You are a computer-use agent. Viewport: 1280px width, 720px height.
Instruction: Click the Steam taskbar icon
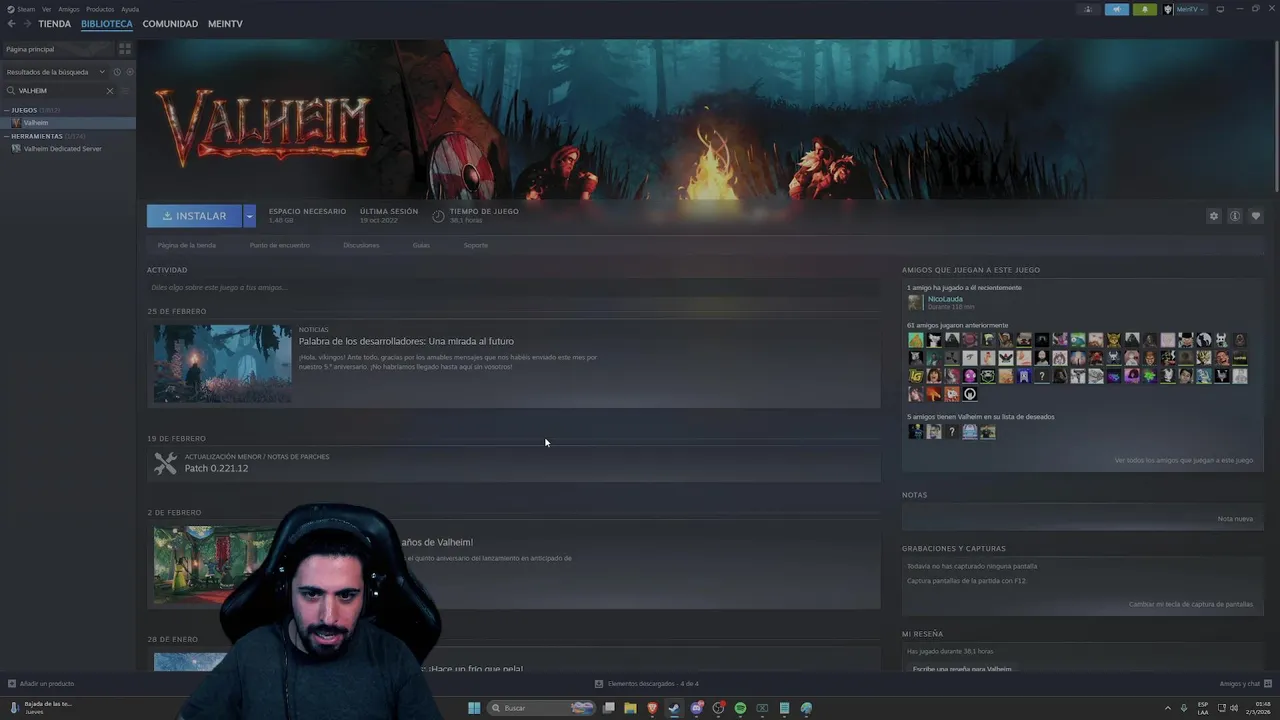[x=674, y=708]
